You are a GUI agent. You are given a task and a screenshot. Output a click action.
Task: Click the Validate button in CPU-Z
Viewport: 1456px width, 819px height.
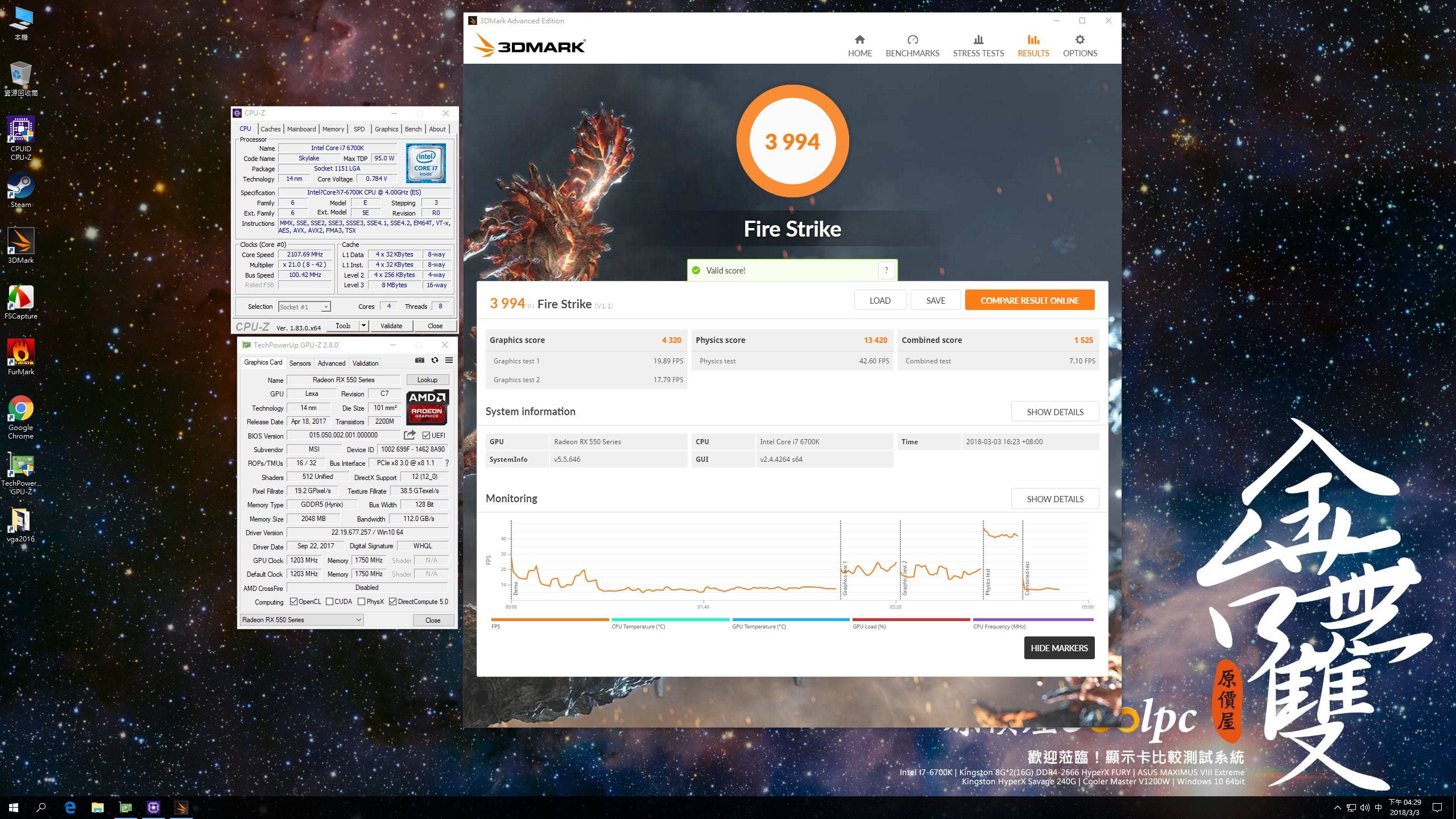pyautogui.click(x=391, y=326)
